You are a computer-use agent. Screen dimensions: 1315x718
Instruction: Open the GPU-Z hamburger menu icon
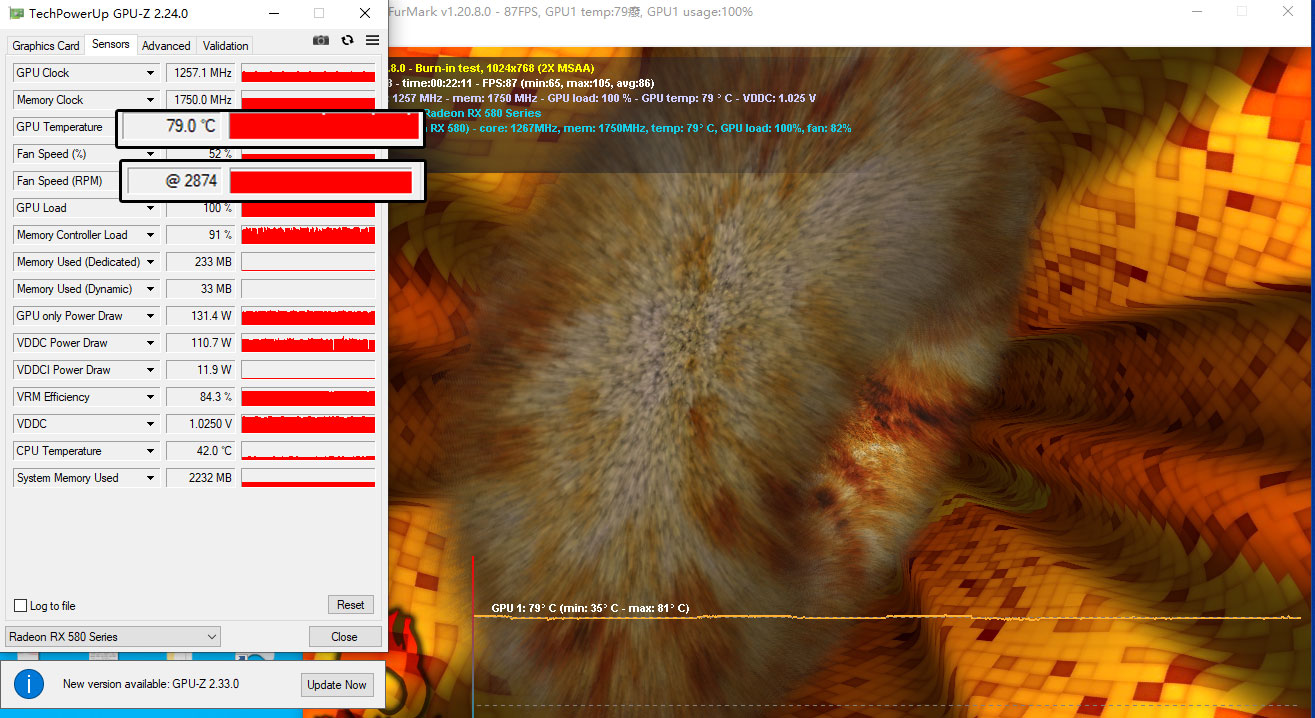[372, 40]
